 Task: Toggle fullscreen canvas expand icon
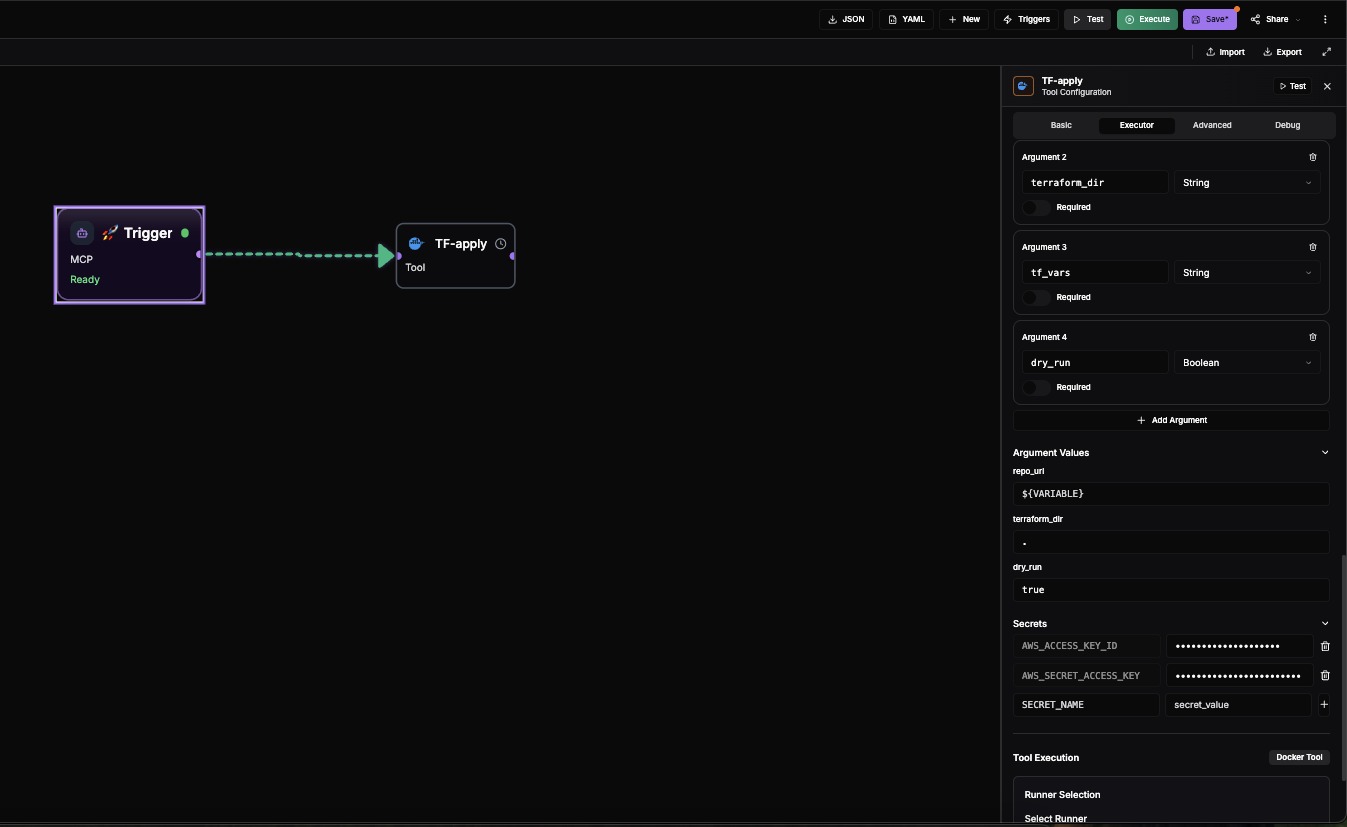coord(1327,52)
